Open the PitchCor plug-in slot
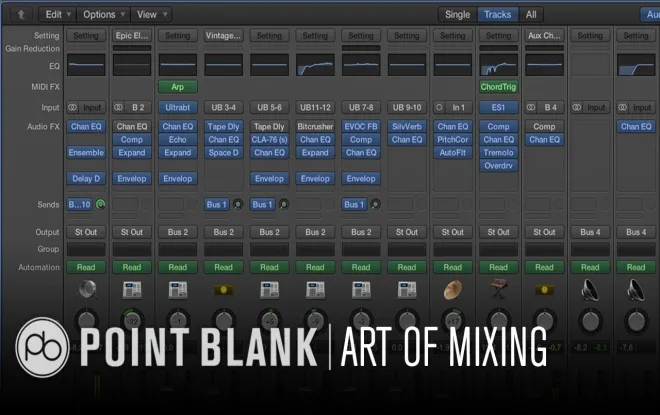The image size is (660, 415). (x=453, y=140)
